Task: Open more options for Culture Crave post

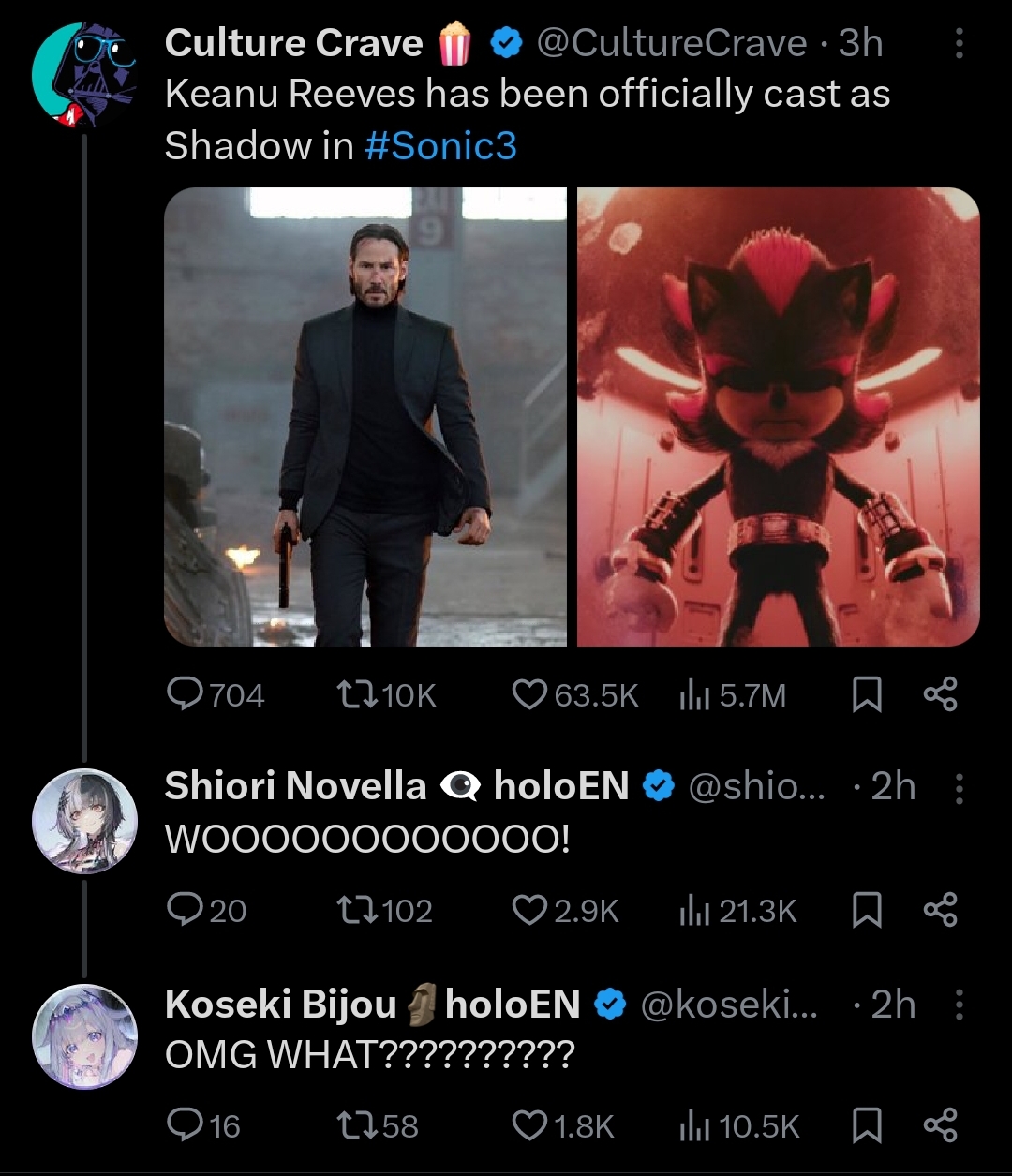Action: click(x=958, y=44)
